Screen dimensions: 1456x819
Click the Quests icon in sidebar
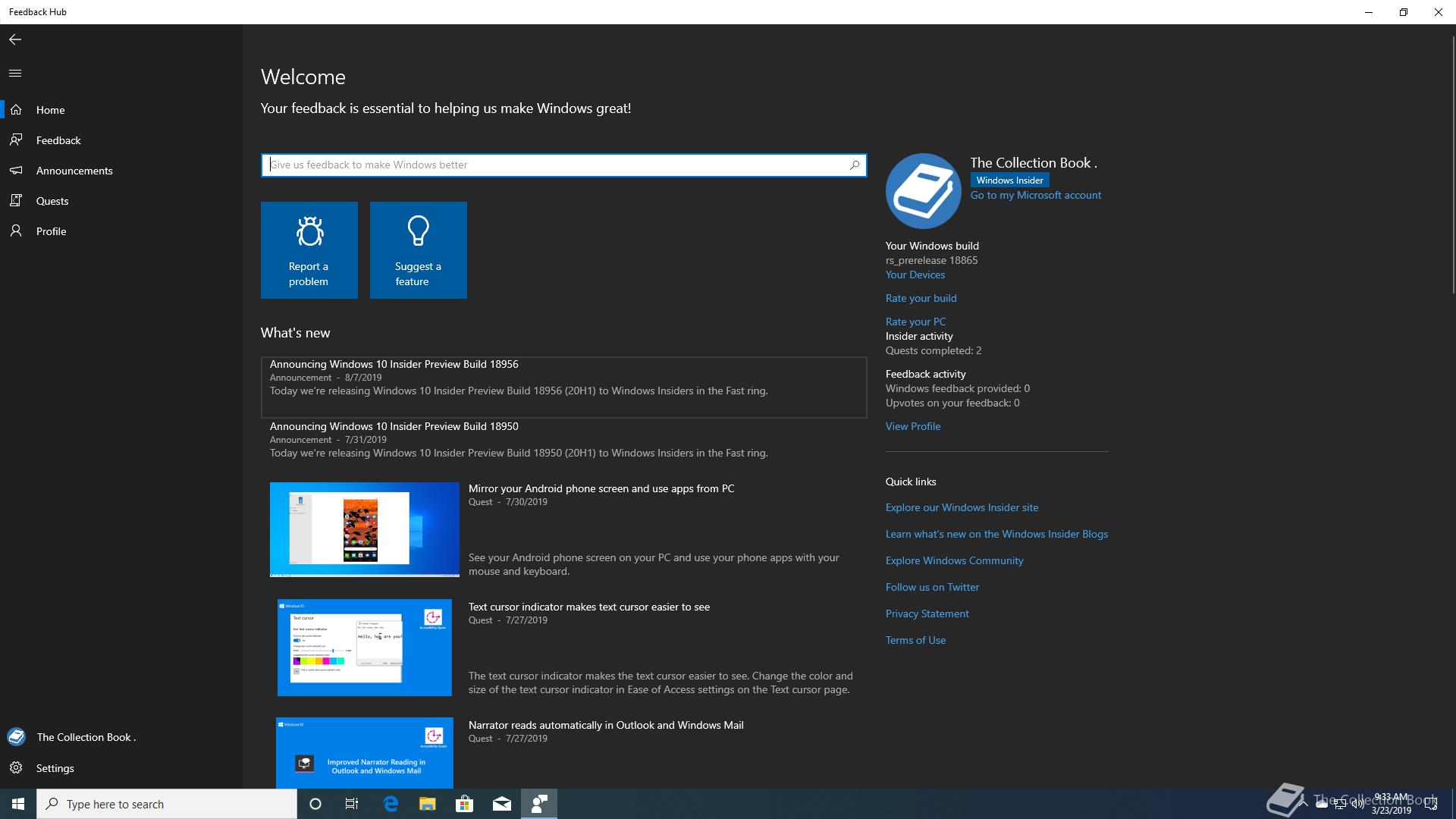pos(16,201)
